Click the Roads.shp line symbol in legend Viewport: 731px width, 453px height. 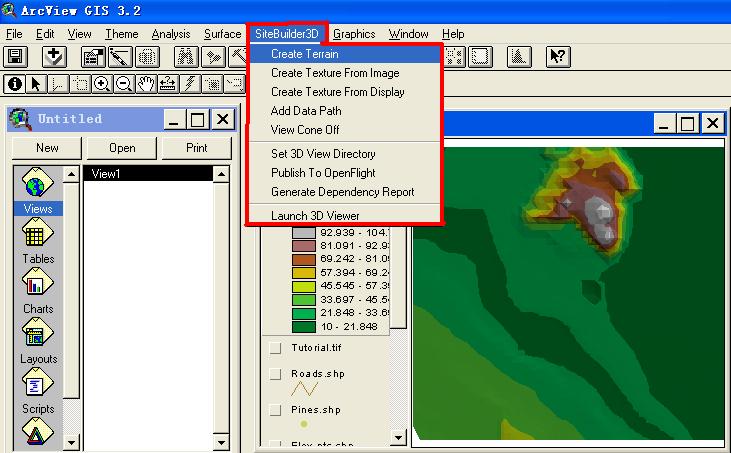click(x=304, y=389)
